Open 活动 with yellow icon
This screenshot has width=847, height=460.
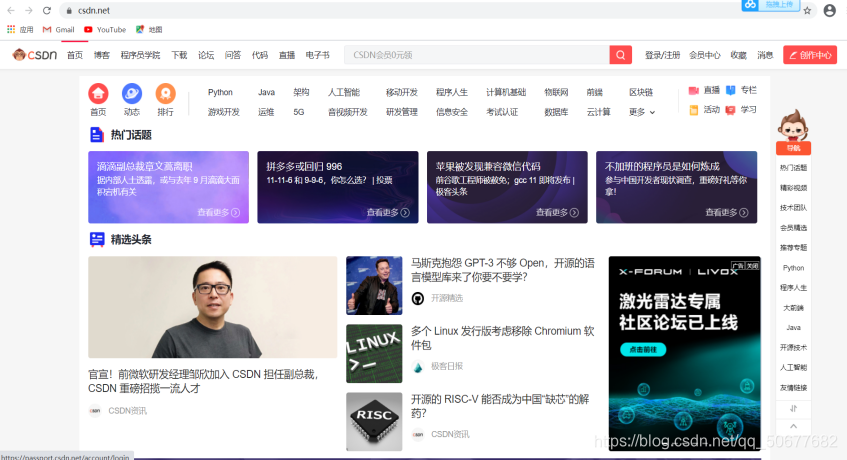pyautogui.click(x=704, y=110)
